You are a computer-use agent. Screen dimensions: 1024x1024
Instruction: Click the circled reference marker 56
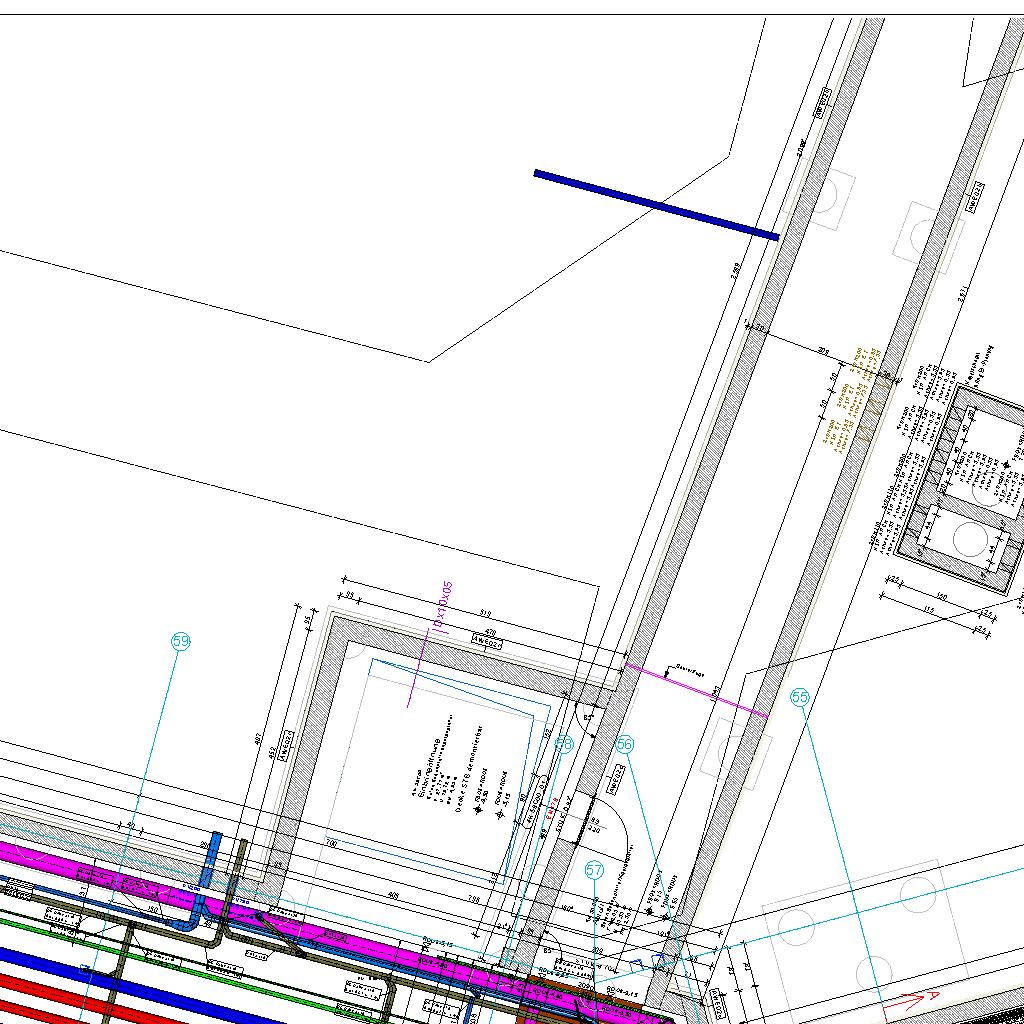tap(626, 744)
